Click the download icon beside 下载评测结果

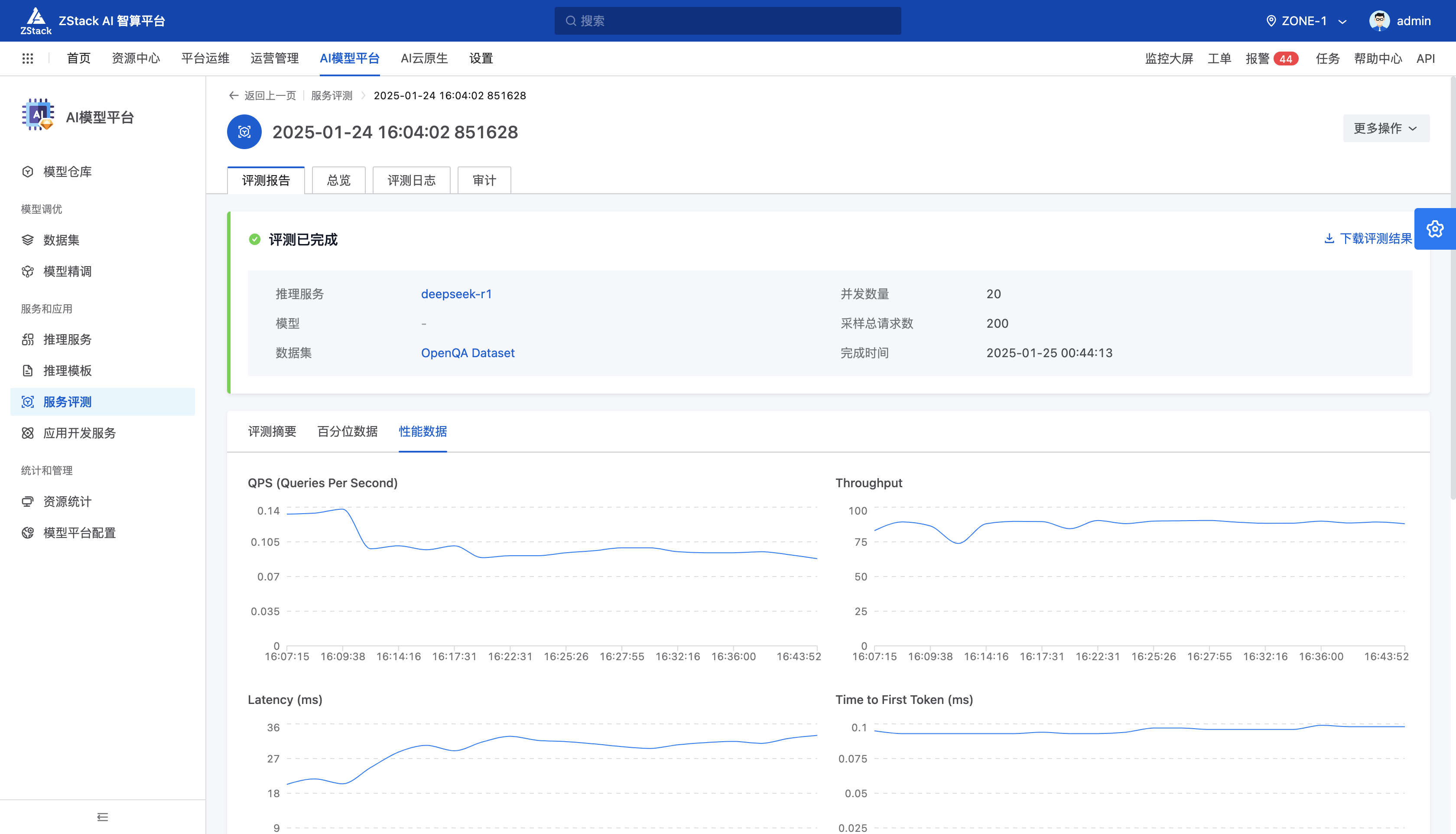point(1329,238)
